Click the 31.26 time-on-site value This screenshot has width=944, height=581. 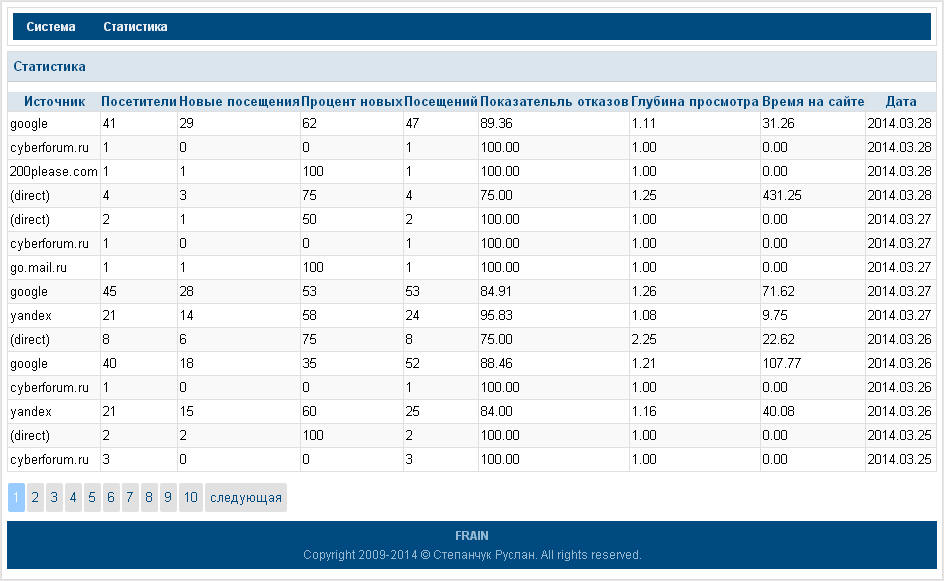[778, 123]
